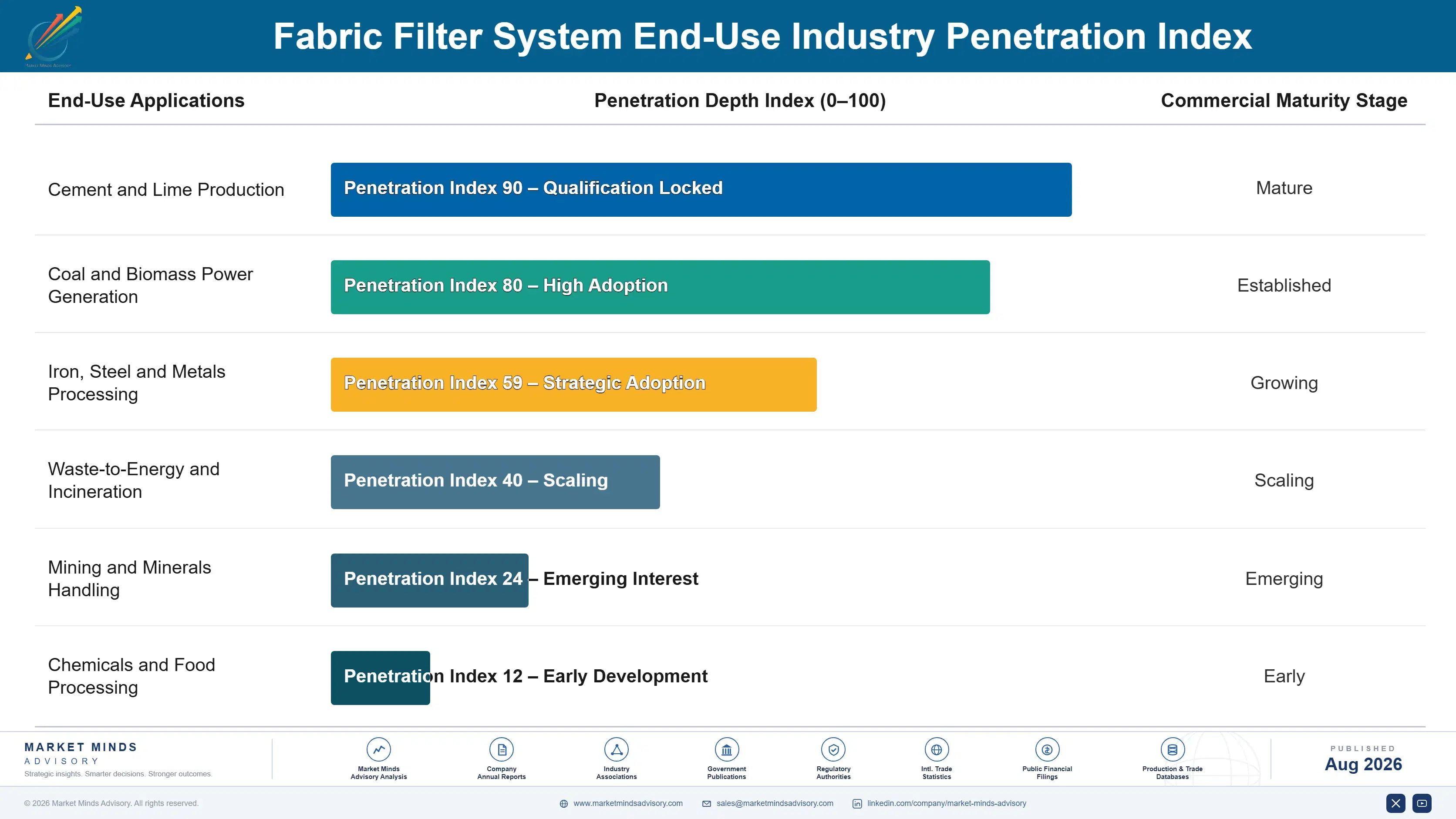Click the Government Publications building icon
This screenshot has height=819, width=1456.
[x=726, y=749]
